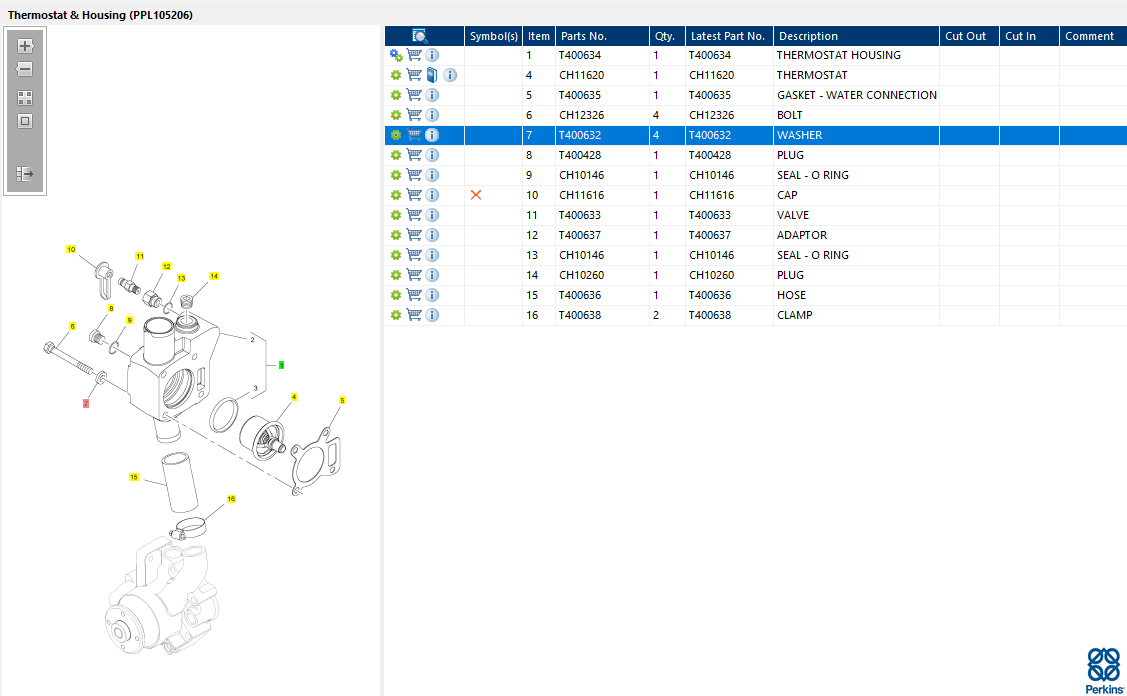Add BOLT CH12326 to cart
Viewport: 1127px width, 696px height.
[x=414, y=114]
